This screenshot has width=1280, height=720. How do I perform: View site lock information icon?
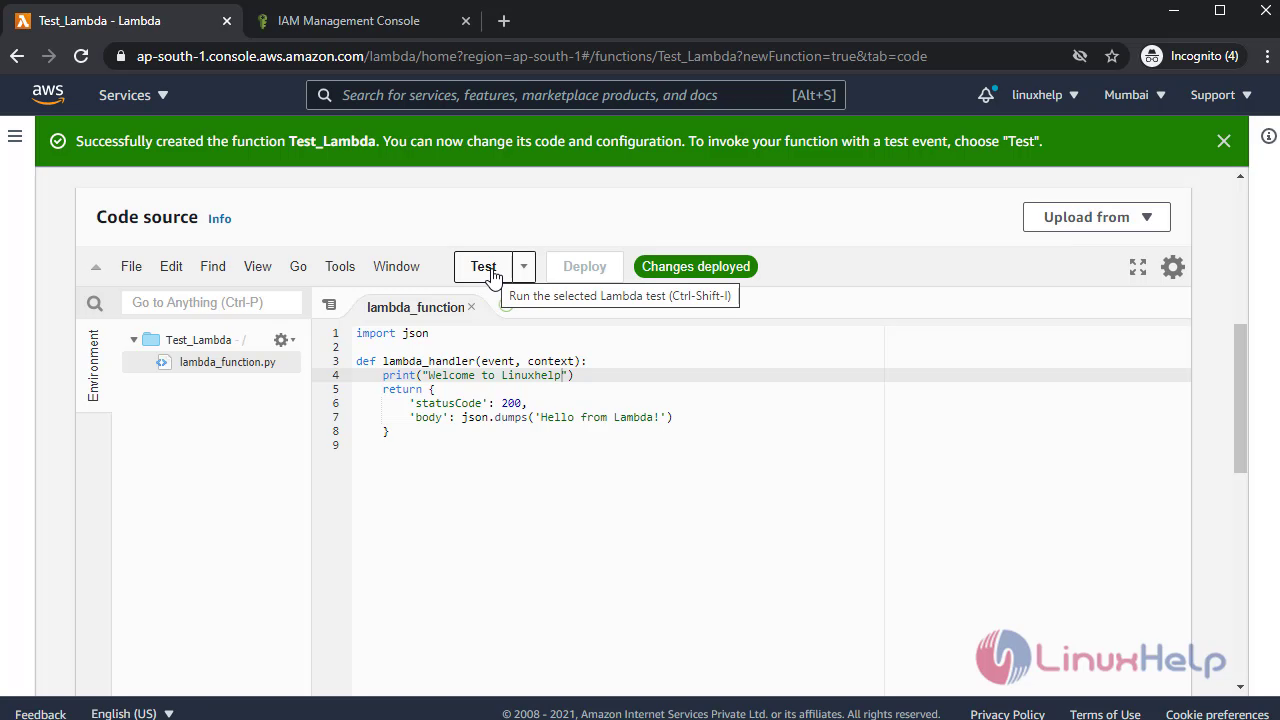pyautogui.click(x=122, y=56)
